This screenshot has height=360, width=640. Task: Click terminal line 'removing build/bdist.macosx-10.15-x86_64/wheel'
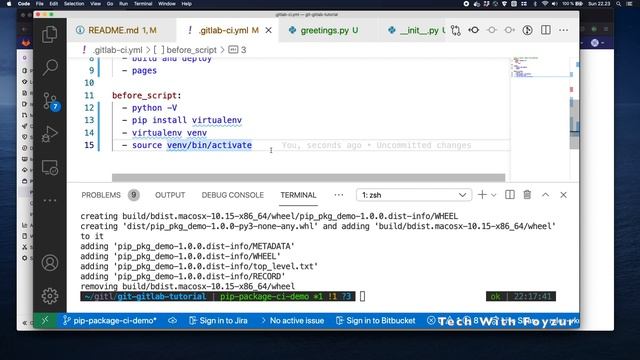(187, 286)
